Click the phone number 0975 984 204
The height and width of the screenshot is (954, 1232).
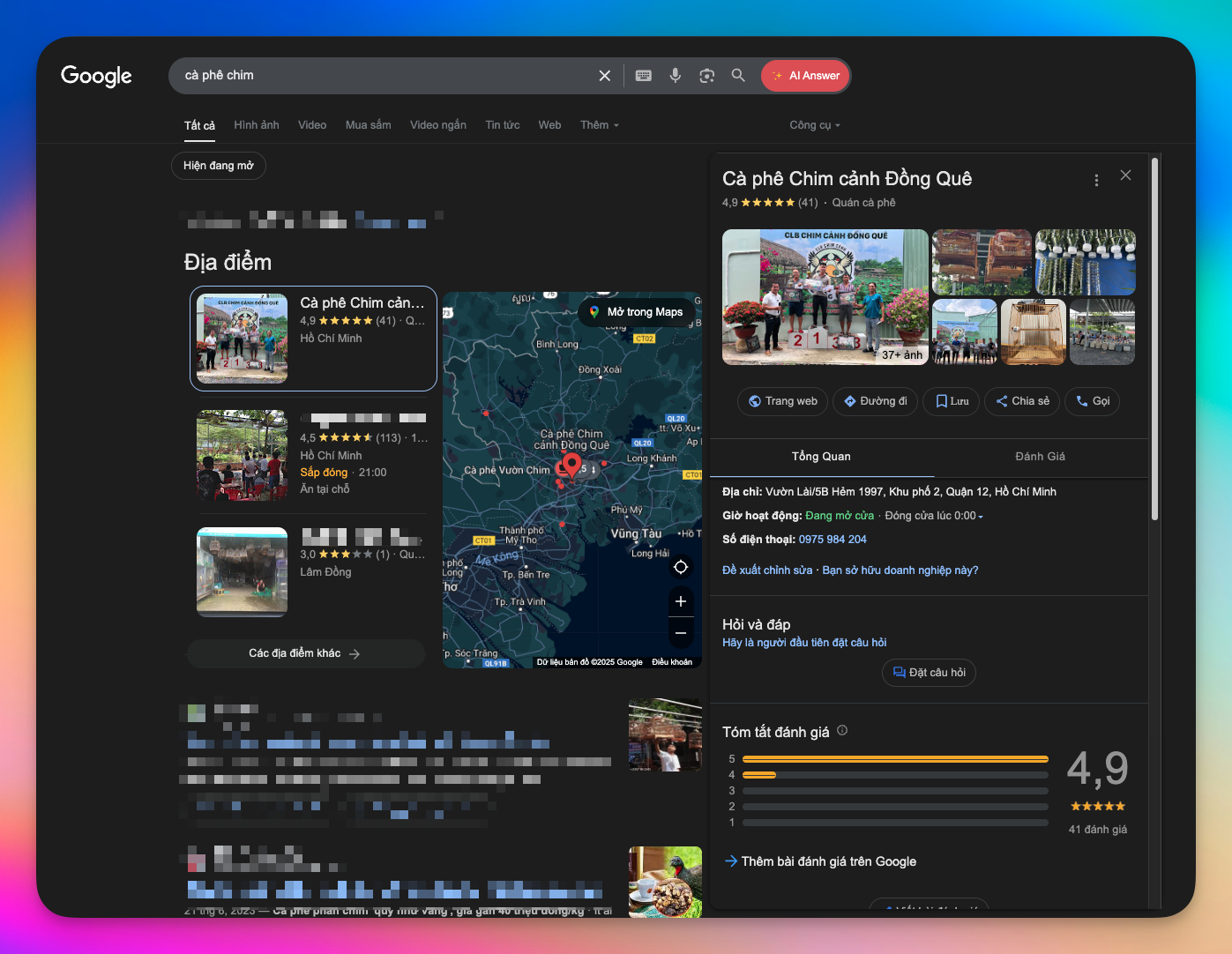pos(833,540)
